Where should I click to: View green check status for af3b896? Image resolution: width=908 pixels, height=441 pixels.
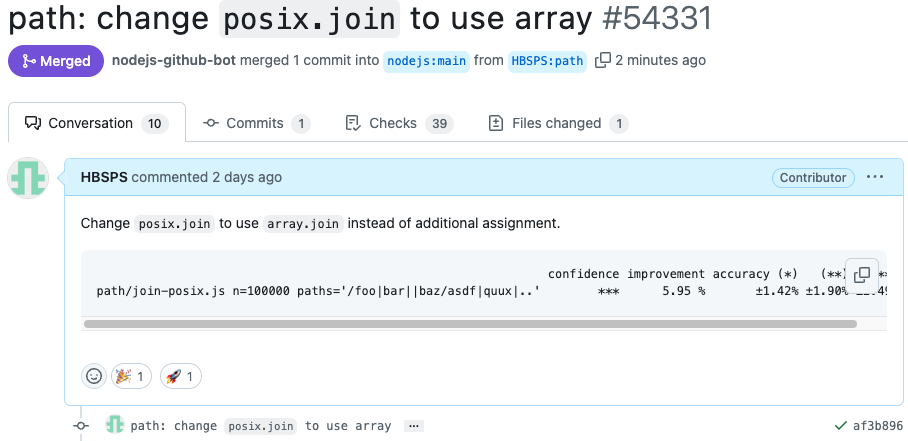click(841, 426)
